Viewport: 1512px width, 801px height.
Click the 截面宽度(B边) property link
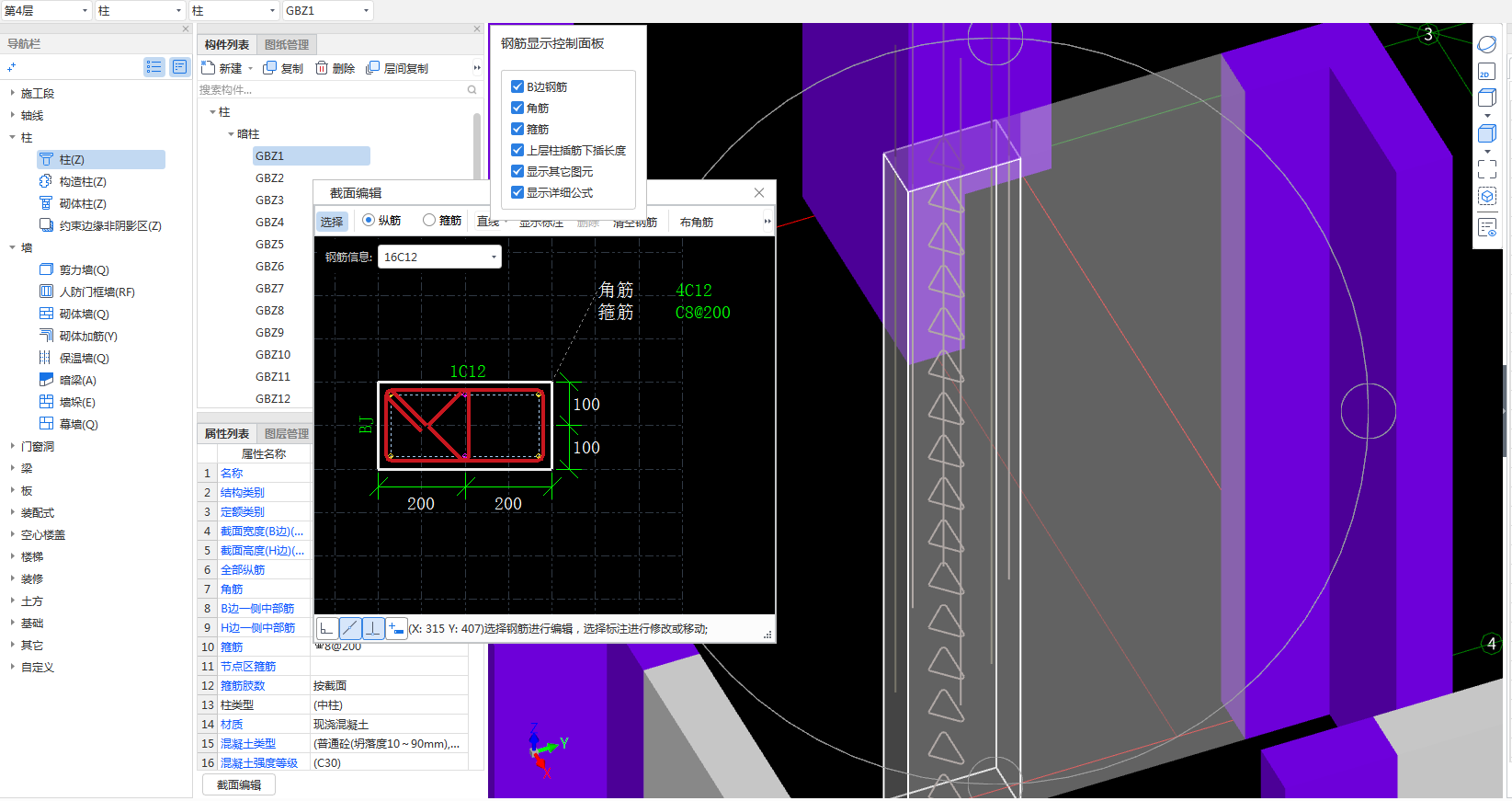(x=262, y=532)
